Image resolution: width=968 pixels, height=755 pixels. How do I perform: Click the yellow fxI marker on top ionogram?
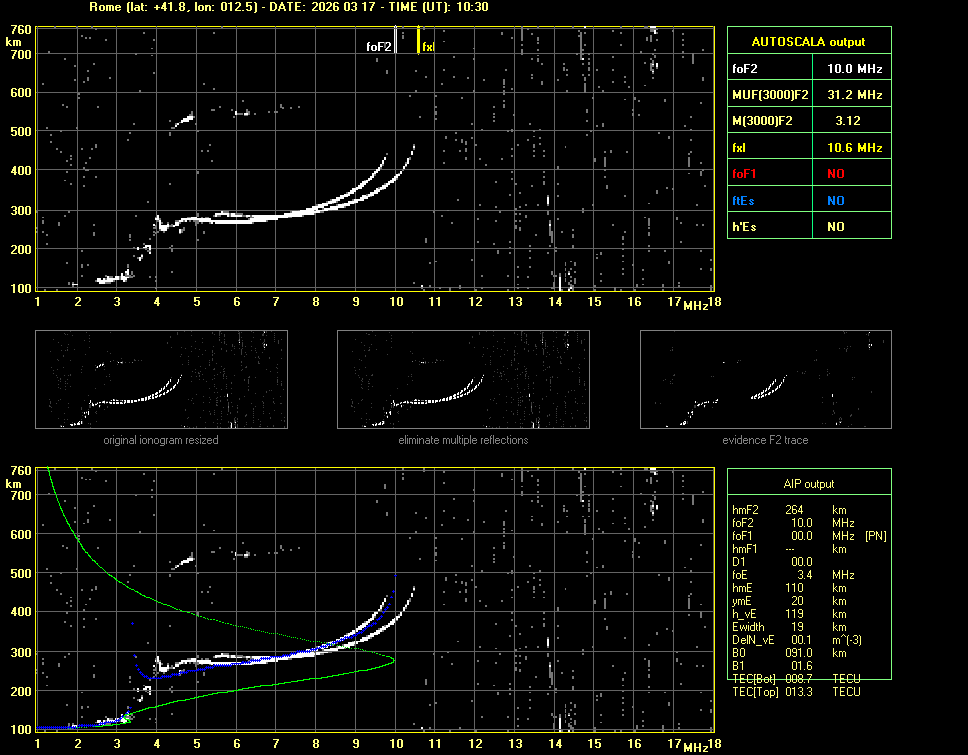click(x=418, y=41)
